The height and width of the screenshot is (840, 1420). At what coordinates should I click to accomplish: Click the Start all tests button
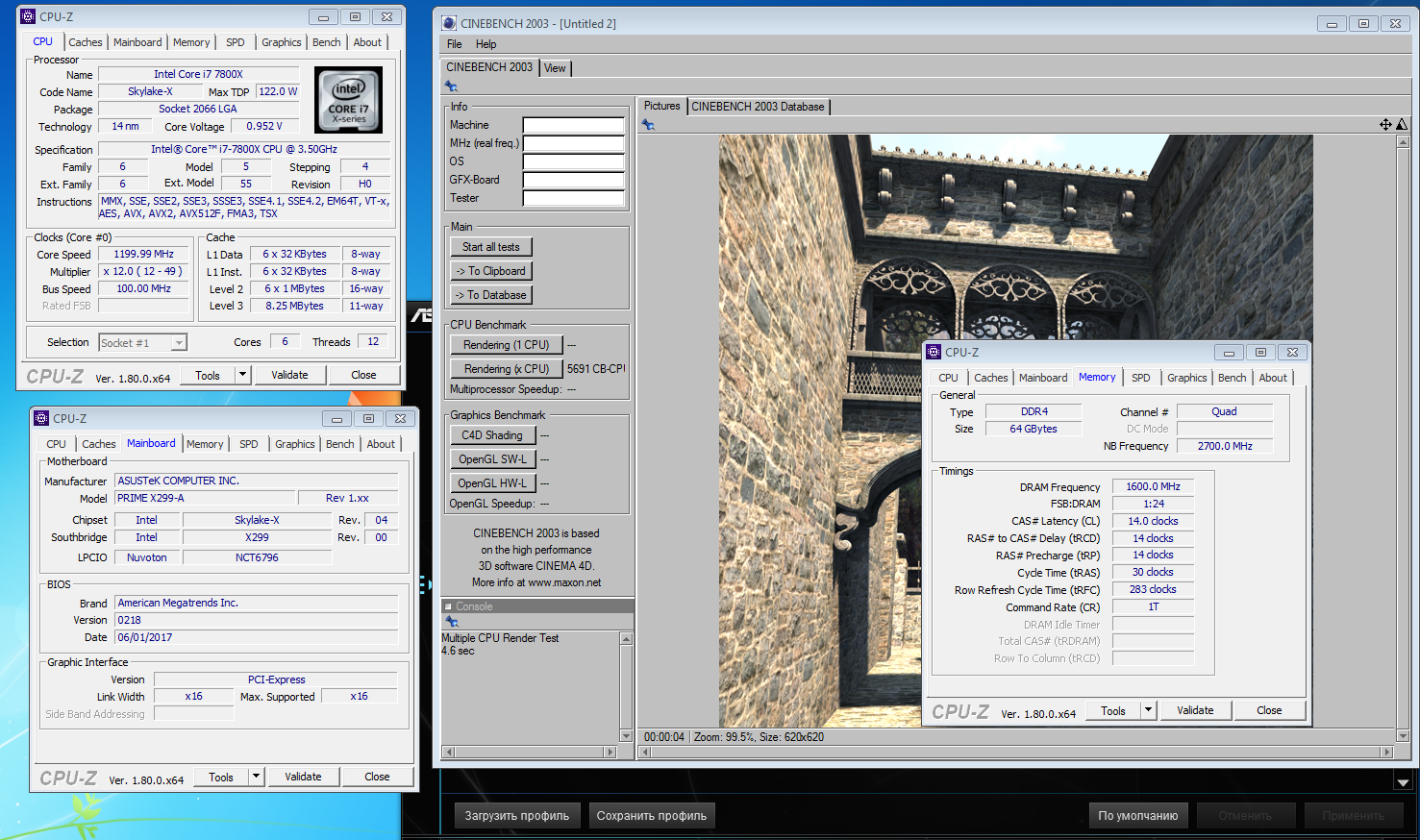click(x=491, y=247)
